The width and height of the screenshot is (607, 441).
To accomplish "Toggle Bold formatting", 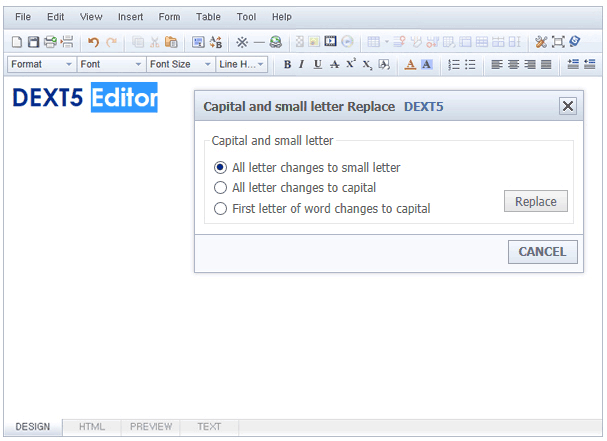I will click(287, 64).
